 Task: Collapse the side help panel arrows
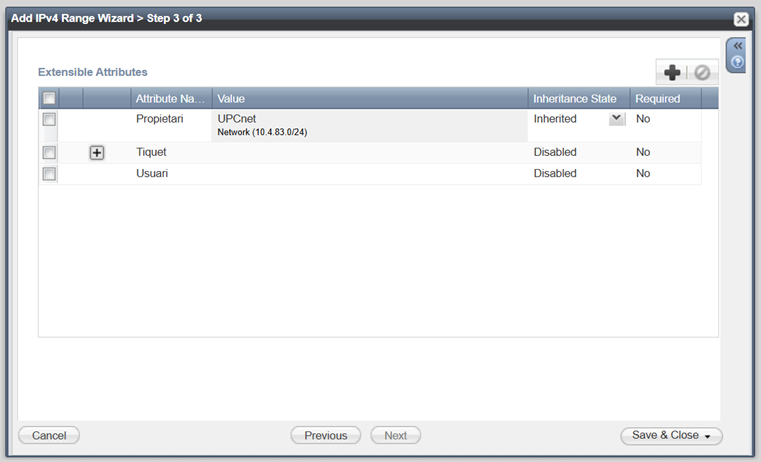point(737,46)
